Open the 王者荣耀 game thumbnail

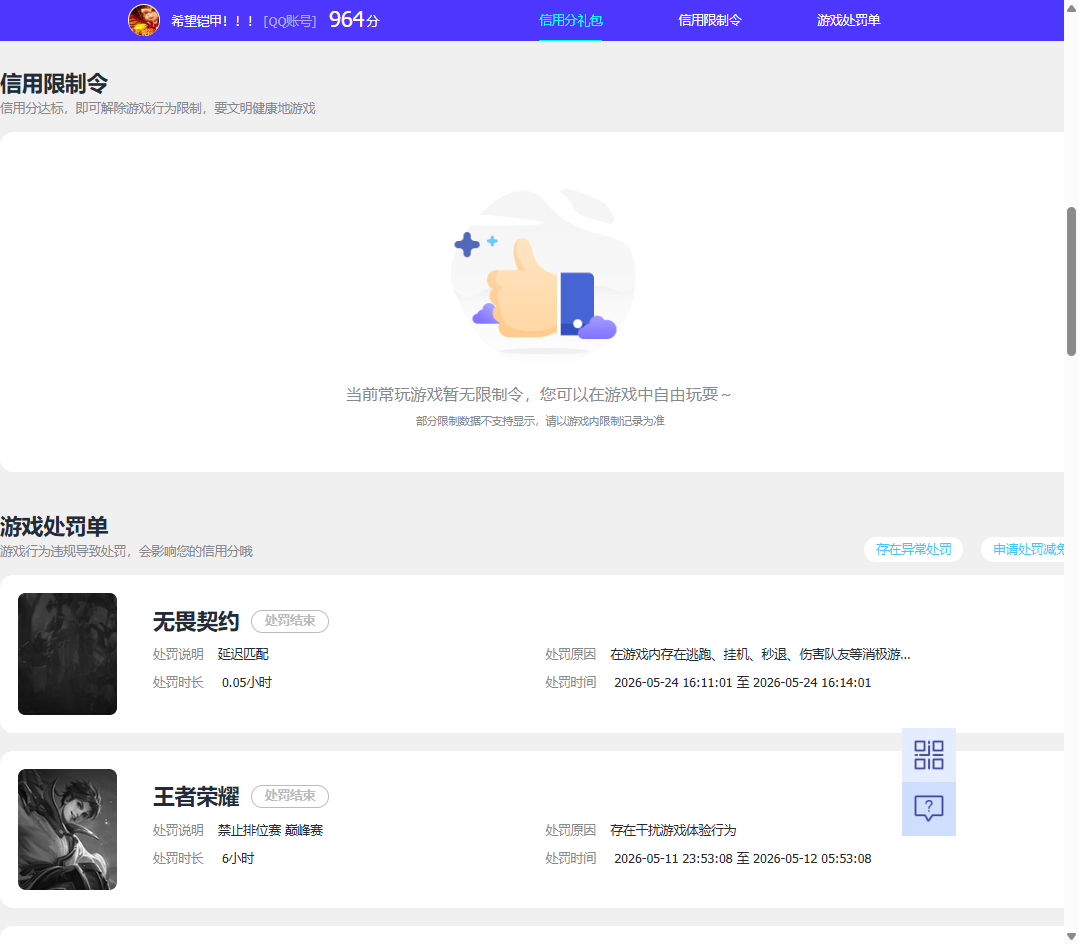click(67, 829)
